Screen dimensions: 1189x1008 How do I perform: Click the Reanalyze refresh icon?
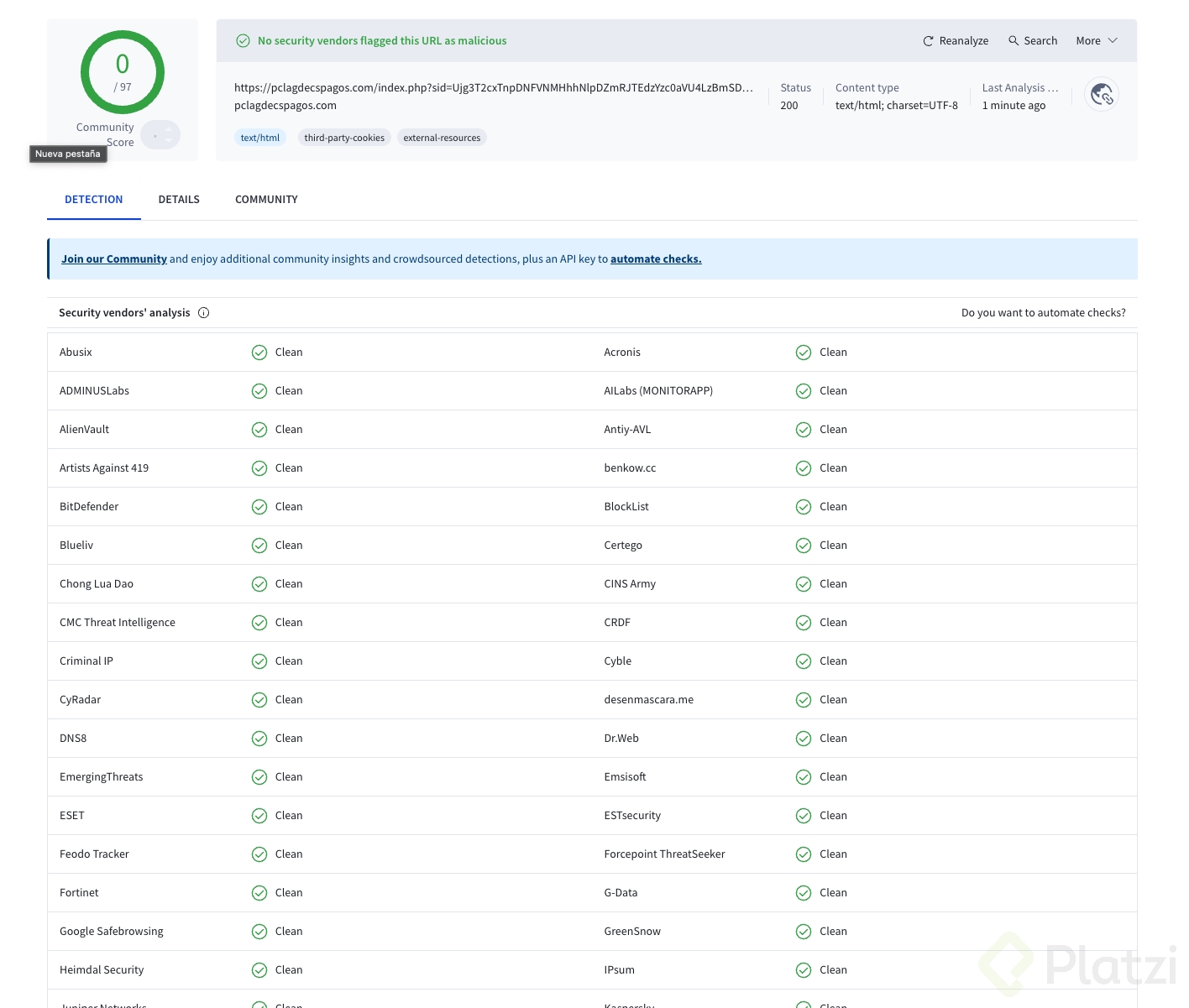pyautogui.click(x=928, y=41)
